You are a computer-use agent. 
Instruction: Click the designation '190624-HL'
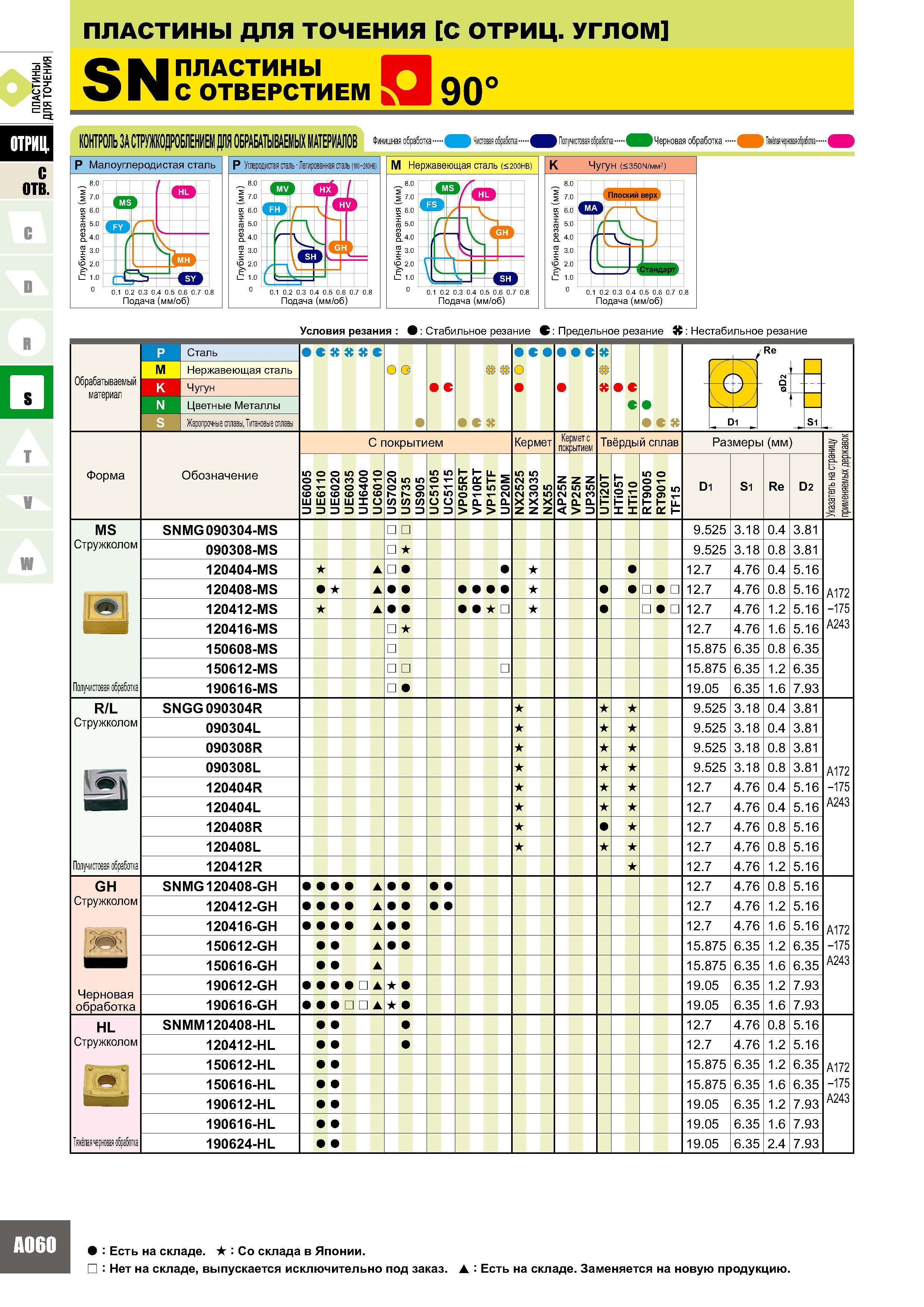coord(240,1144)
